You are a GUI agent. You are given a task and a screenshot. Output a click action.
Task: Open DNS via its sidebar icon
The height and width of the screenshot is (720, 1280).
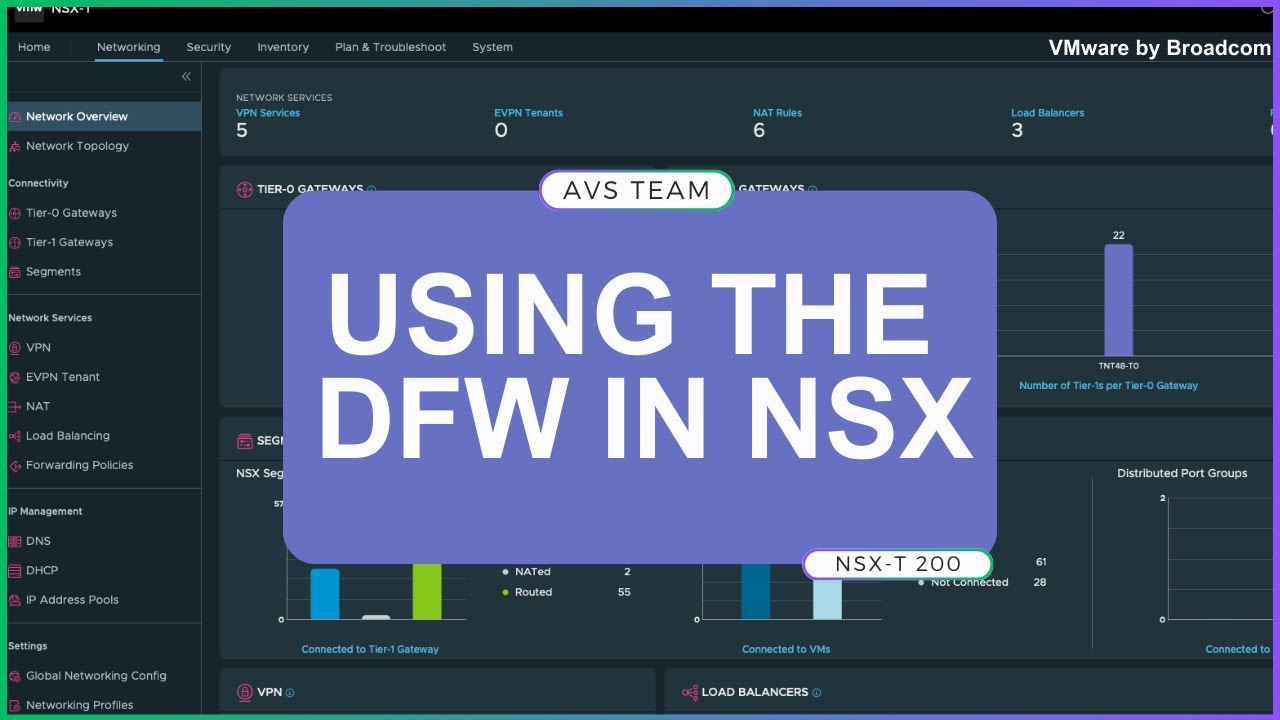tap(15, 541)
